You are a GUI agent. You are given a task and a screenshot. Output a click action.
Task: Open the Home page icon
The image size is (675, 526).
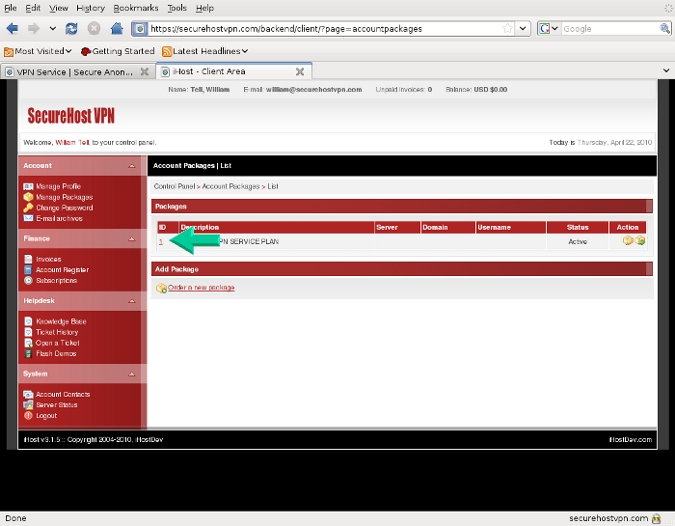coord(117,29)
